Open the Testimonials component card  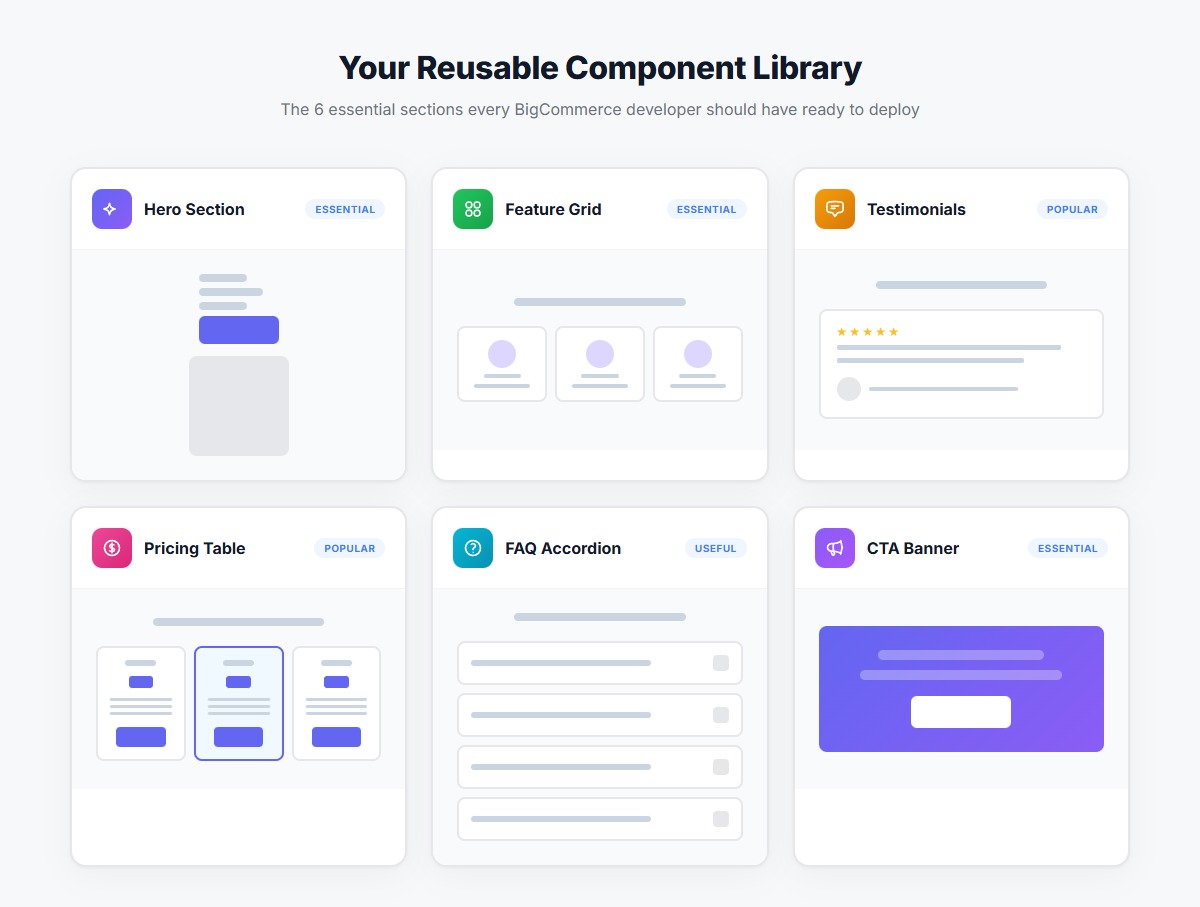[x=960, y=324]
